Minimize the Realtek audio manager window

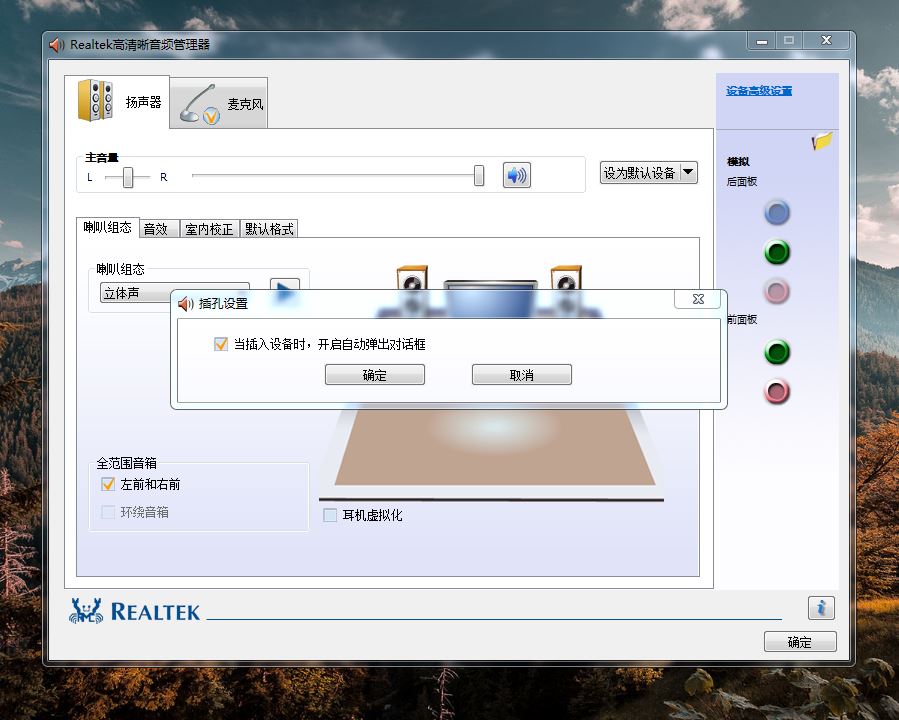761,41
